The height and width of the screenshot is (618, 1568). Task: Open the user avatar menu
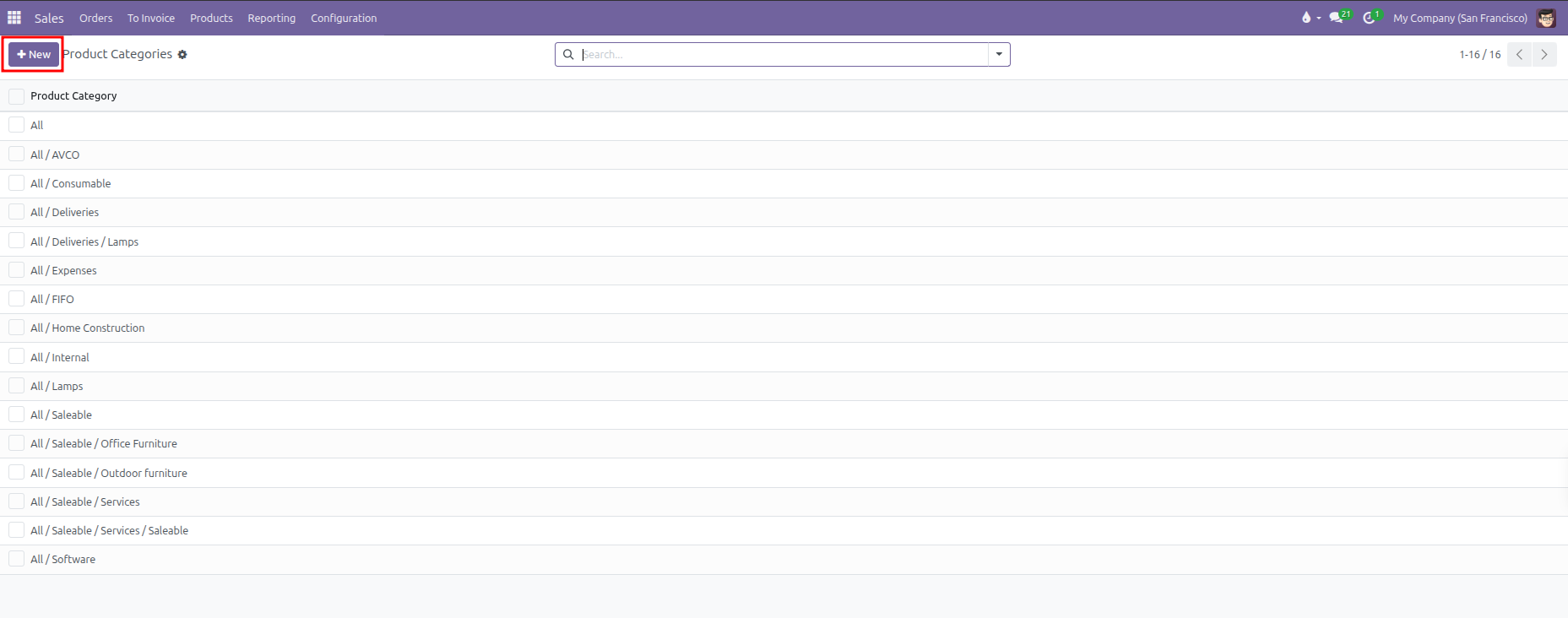click(1546, 18)
